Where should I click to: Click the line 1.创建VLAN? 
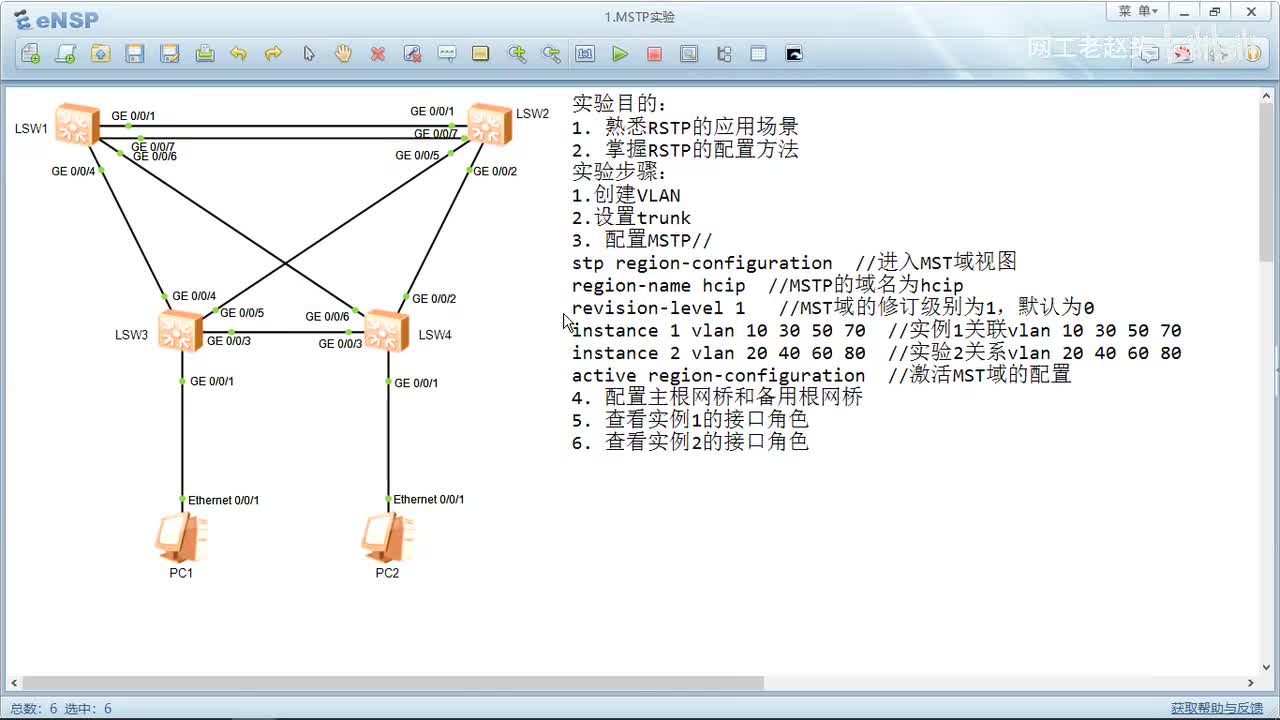pyautogui.click(x=626, y=195)
